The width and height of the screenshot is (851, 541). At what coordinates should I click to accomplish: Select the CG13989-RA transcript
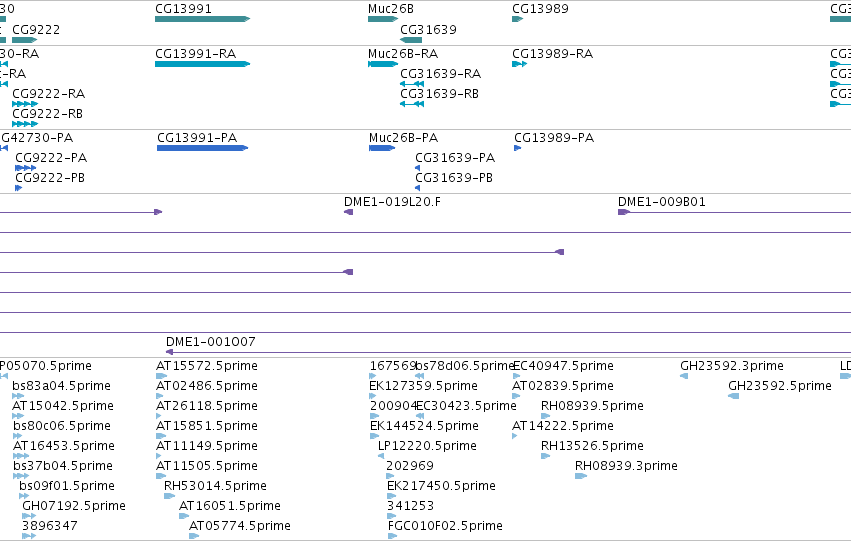click(x=519, y=64)
